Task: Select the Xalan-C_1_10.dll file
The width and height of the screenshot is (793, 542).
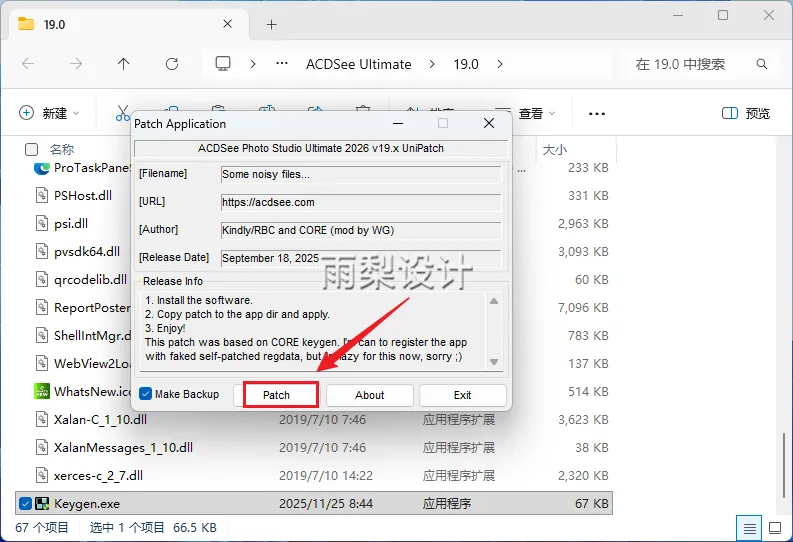Action: pos(100,420)
